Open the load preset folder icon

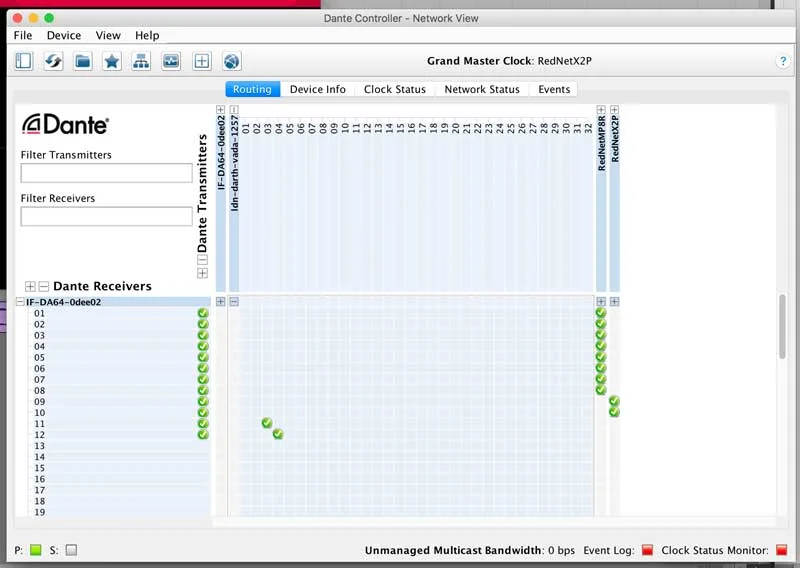click(x=83, y=61)
